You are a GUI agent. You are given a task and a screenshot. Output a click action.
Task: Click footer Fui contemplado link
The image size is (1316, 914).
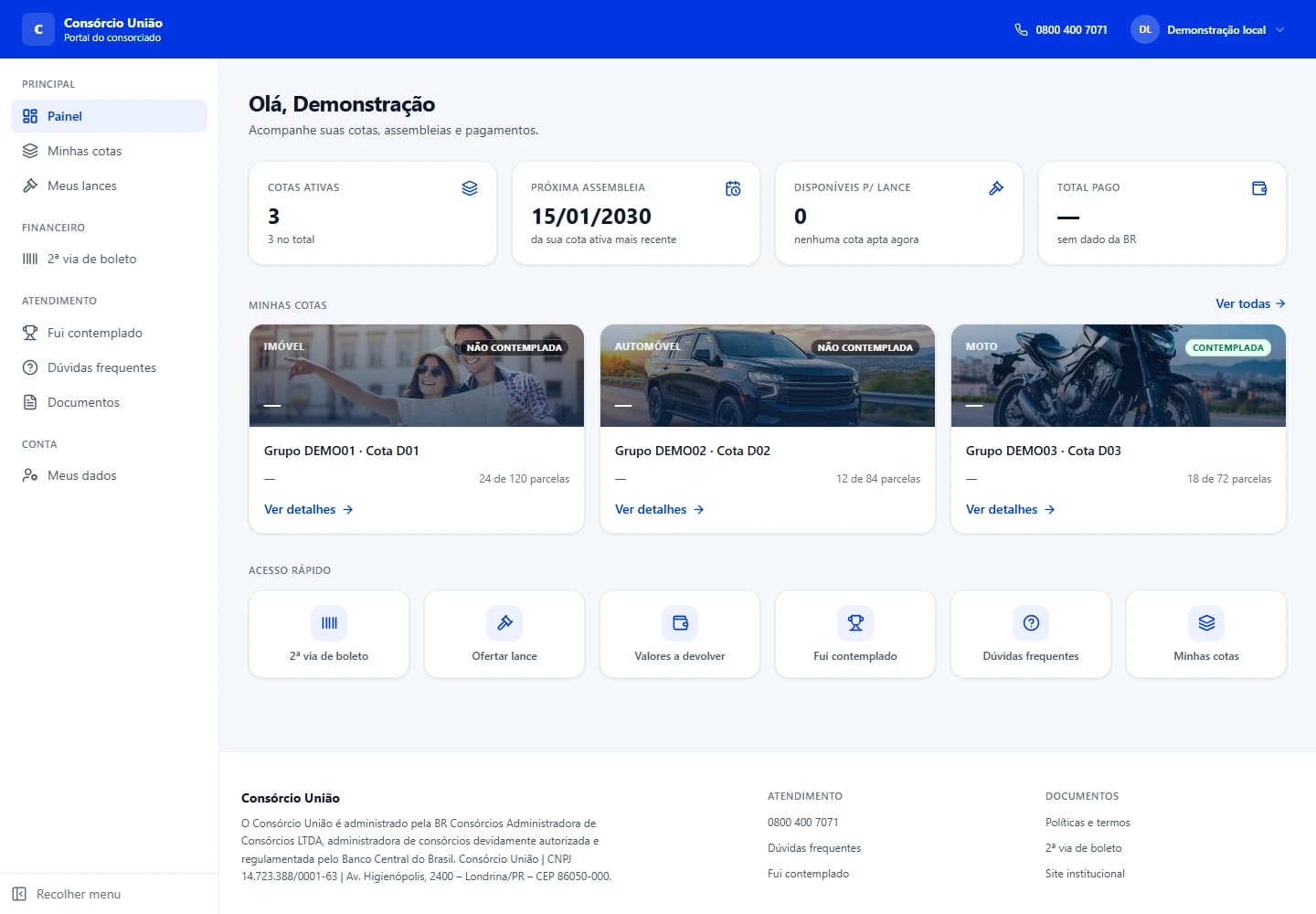(x=808, y=874)
